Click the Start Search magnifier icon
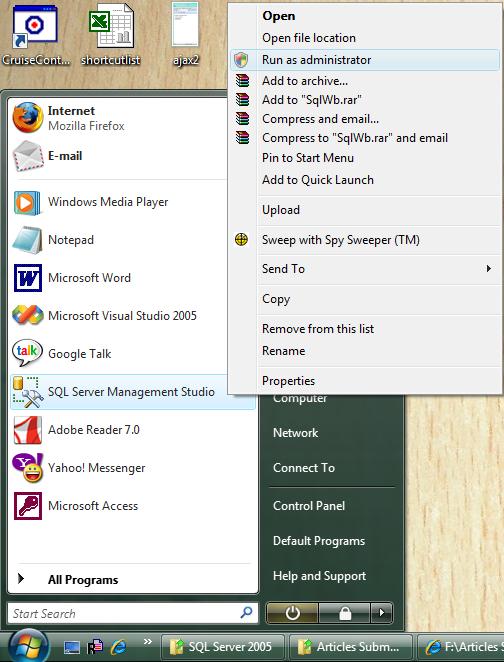This screenshot has height=662, width=504. coord(246,612)
